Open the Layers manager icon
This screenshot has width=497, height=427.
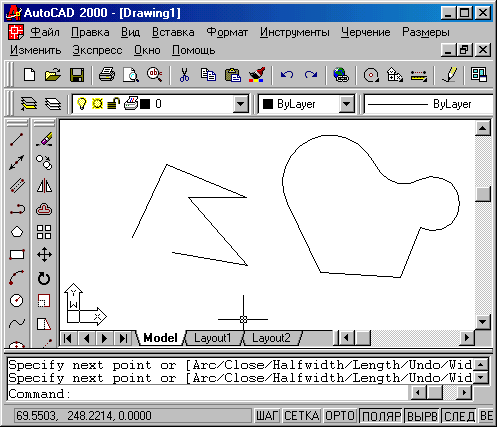[53, 104]
